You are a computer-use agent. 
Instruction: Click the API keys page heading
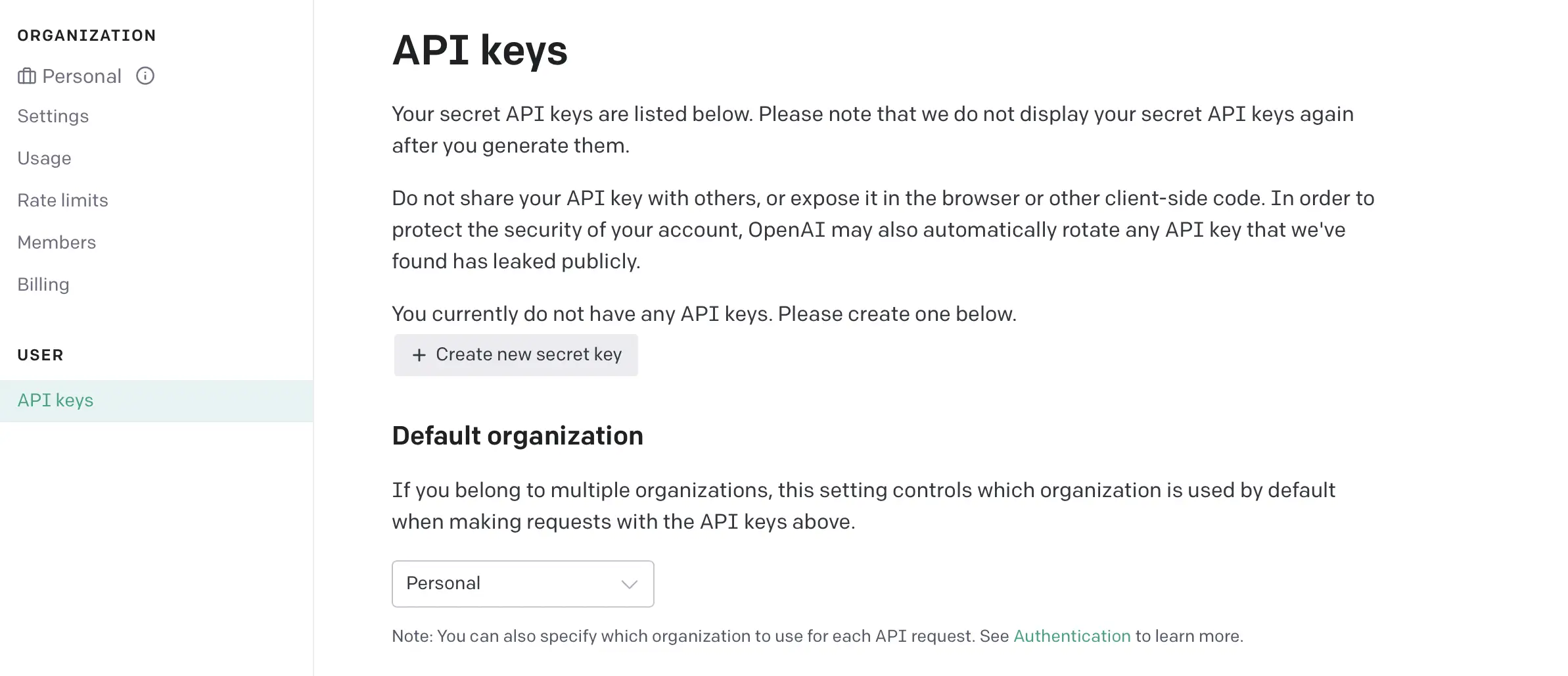point(480,51)
